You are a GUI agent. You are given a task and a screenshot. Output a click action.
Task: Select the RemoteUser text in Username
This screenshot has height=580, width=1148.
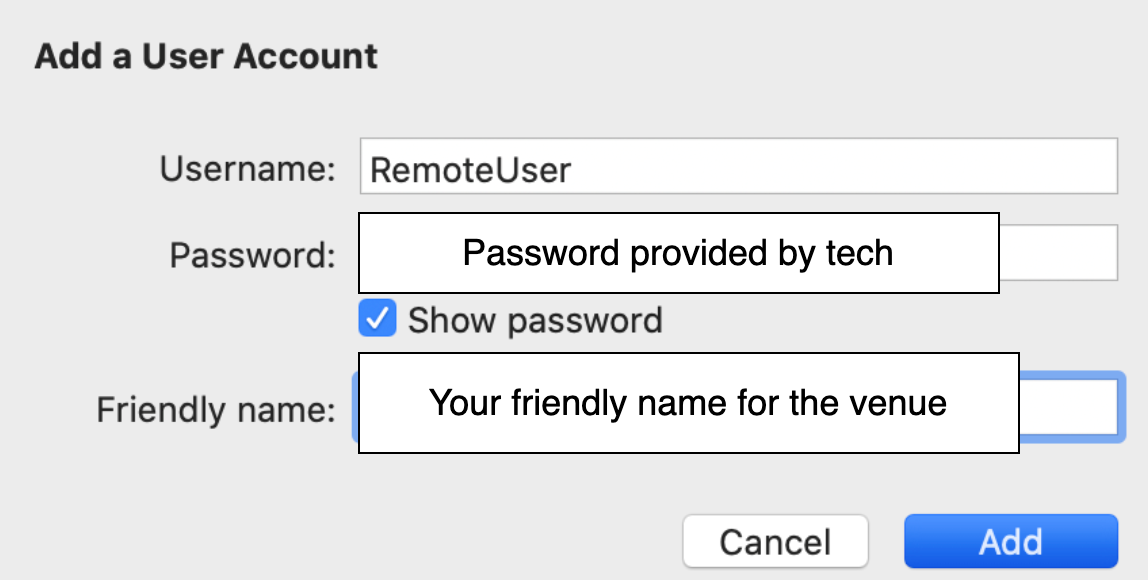[x=470, y=169]
